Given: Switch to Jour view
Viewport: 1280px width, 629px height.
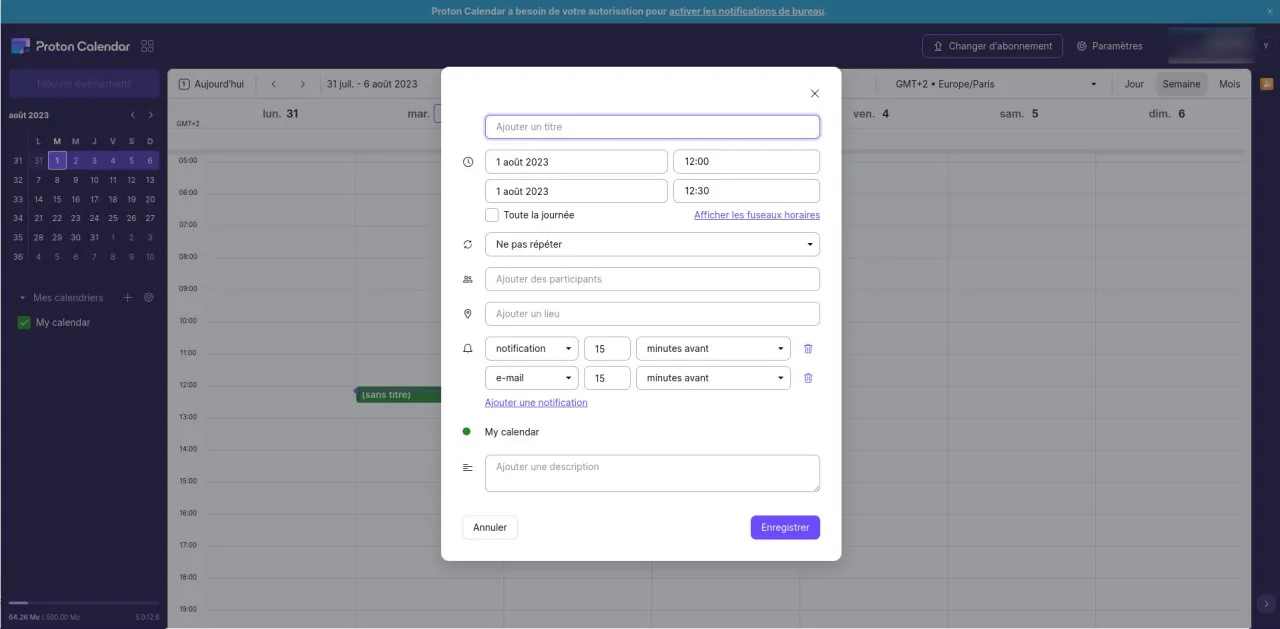Looking at the screenshot, I should pos(1134,84).
